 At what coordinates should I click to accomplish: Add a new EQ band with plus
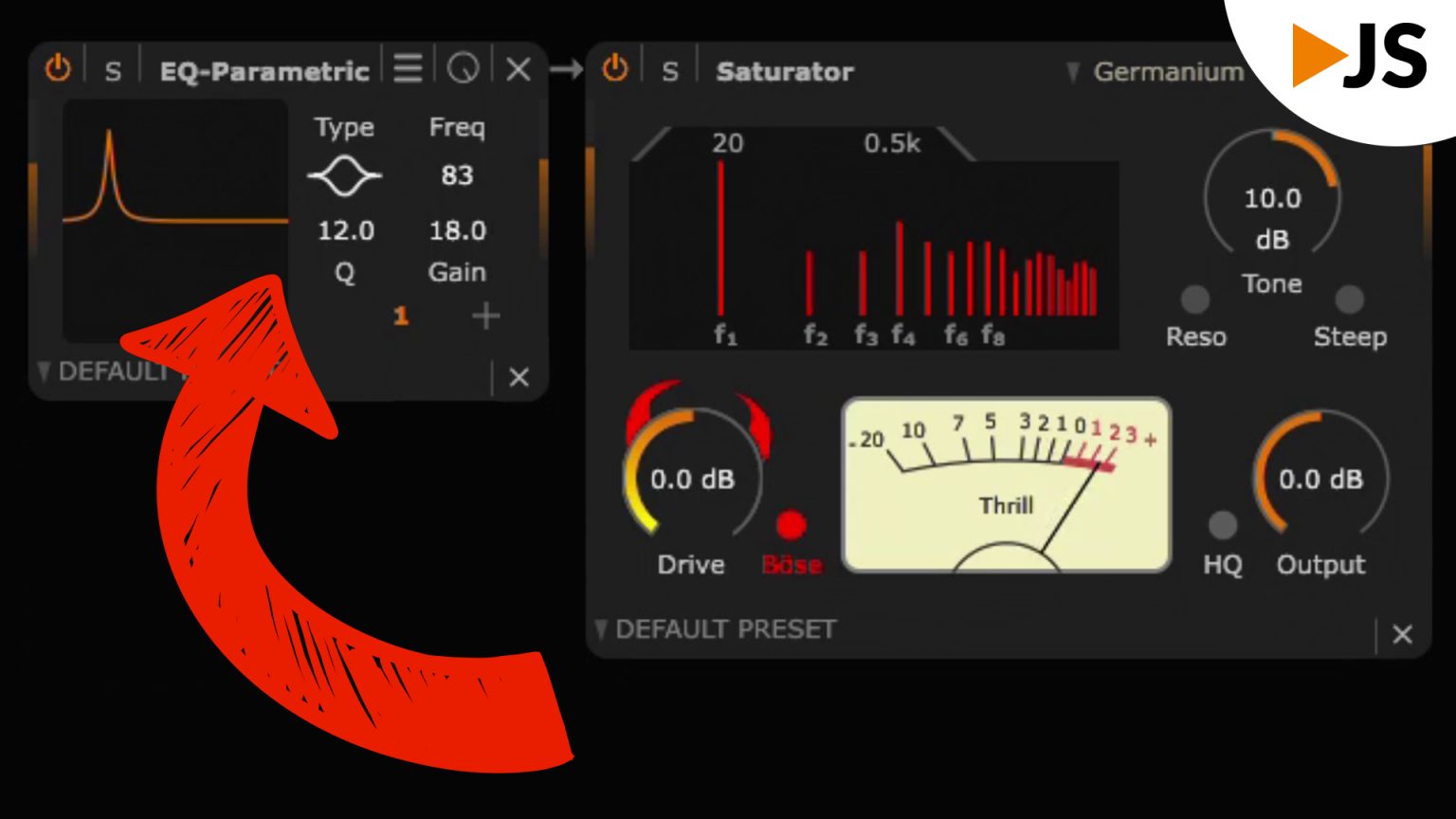(485, 317)
